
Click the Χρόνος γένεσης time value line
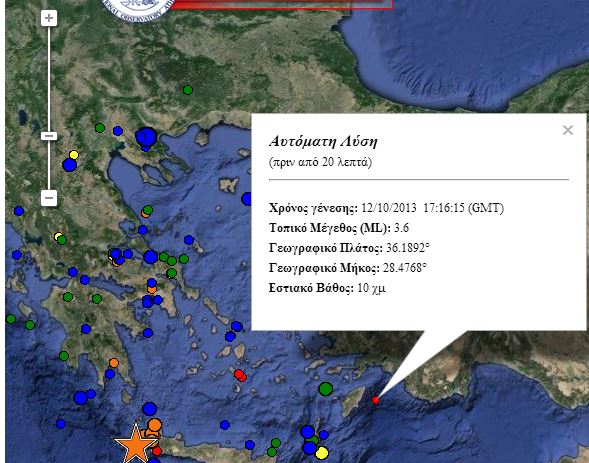pyautogui.click(x=386, y=208)
